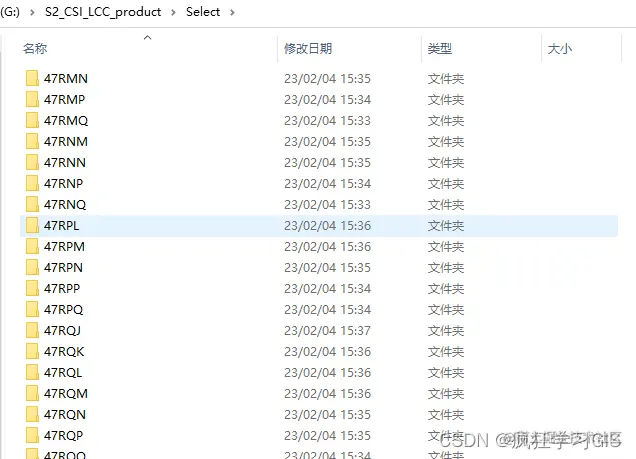This screenshot has height=459, width=636.
Task: Click the 47RPL folder icon
Action: pyautogui.click(x=32, y=225)
